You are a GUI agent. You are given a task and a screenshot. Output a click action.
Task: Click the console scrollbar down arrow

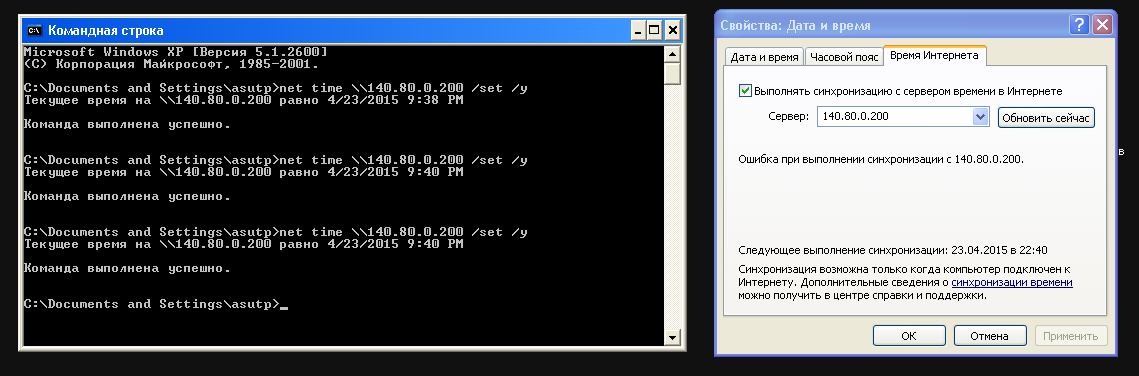point(672,338)
